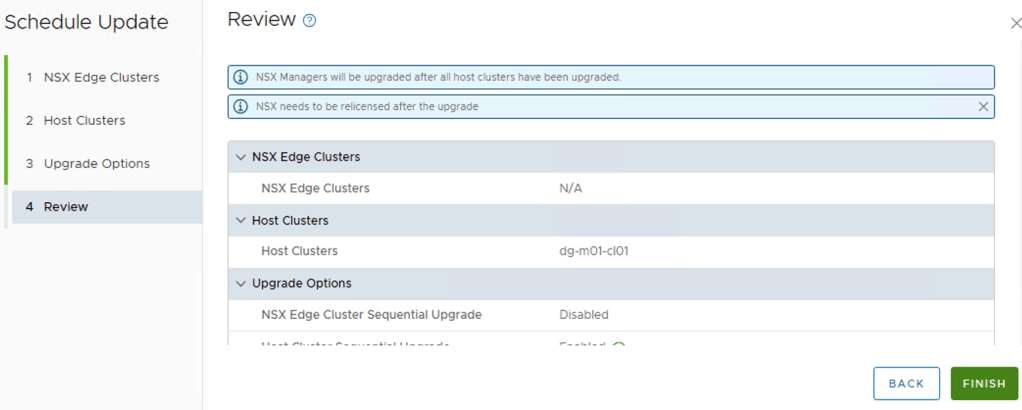Click Disabled value for Edge Sequential Upgrade
1022x410 pixels.
point(584,315)
